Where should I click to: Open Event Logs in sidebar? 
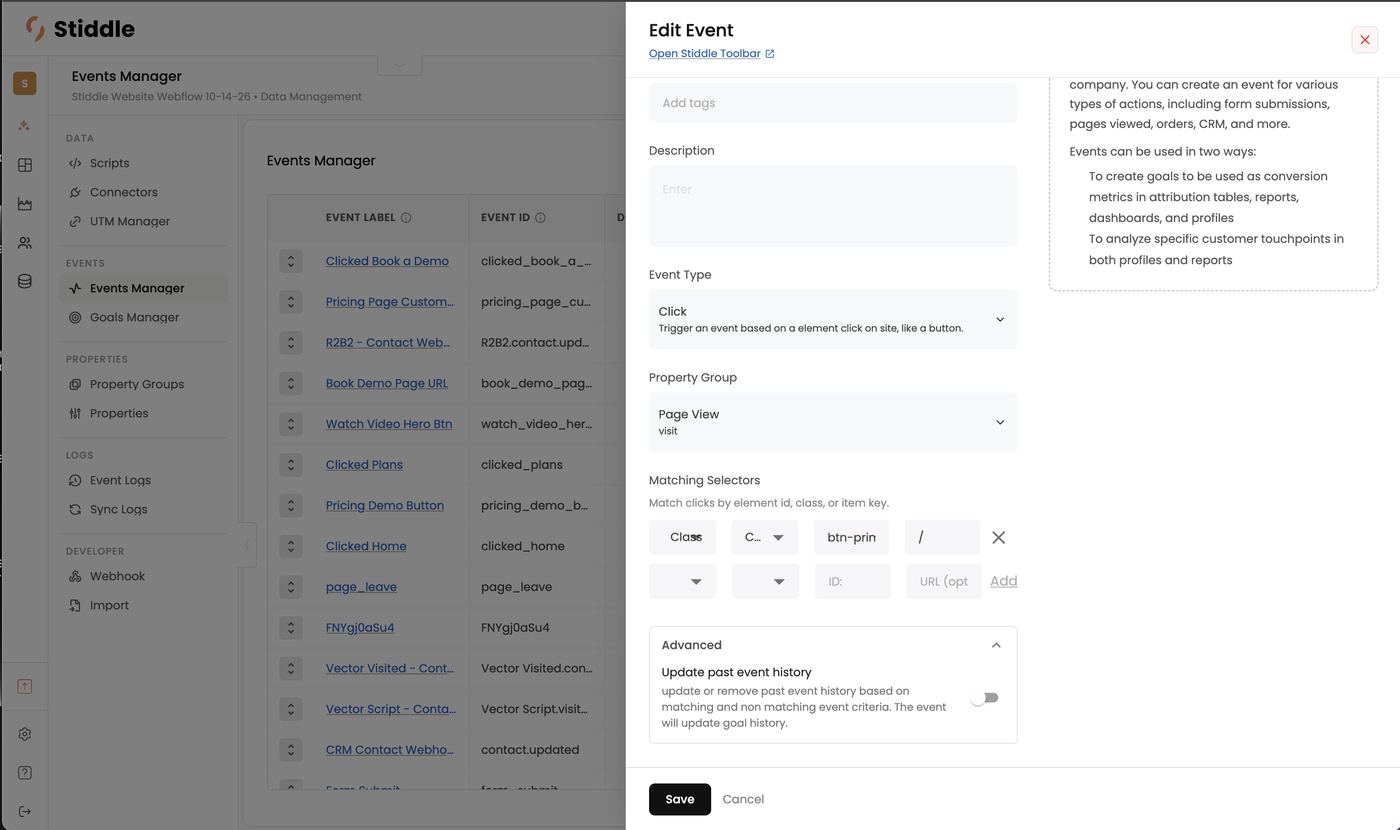(x=120, y=480)
